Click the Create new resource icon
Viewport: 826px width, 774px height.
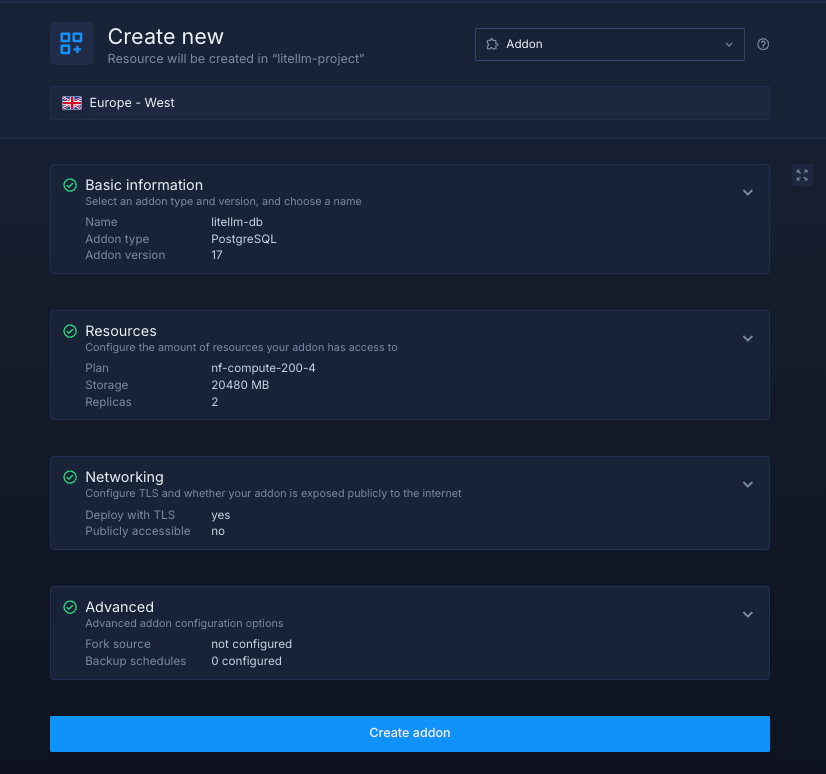click(71, 43)
